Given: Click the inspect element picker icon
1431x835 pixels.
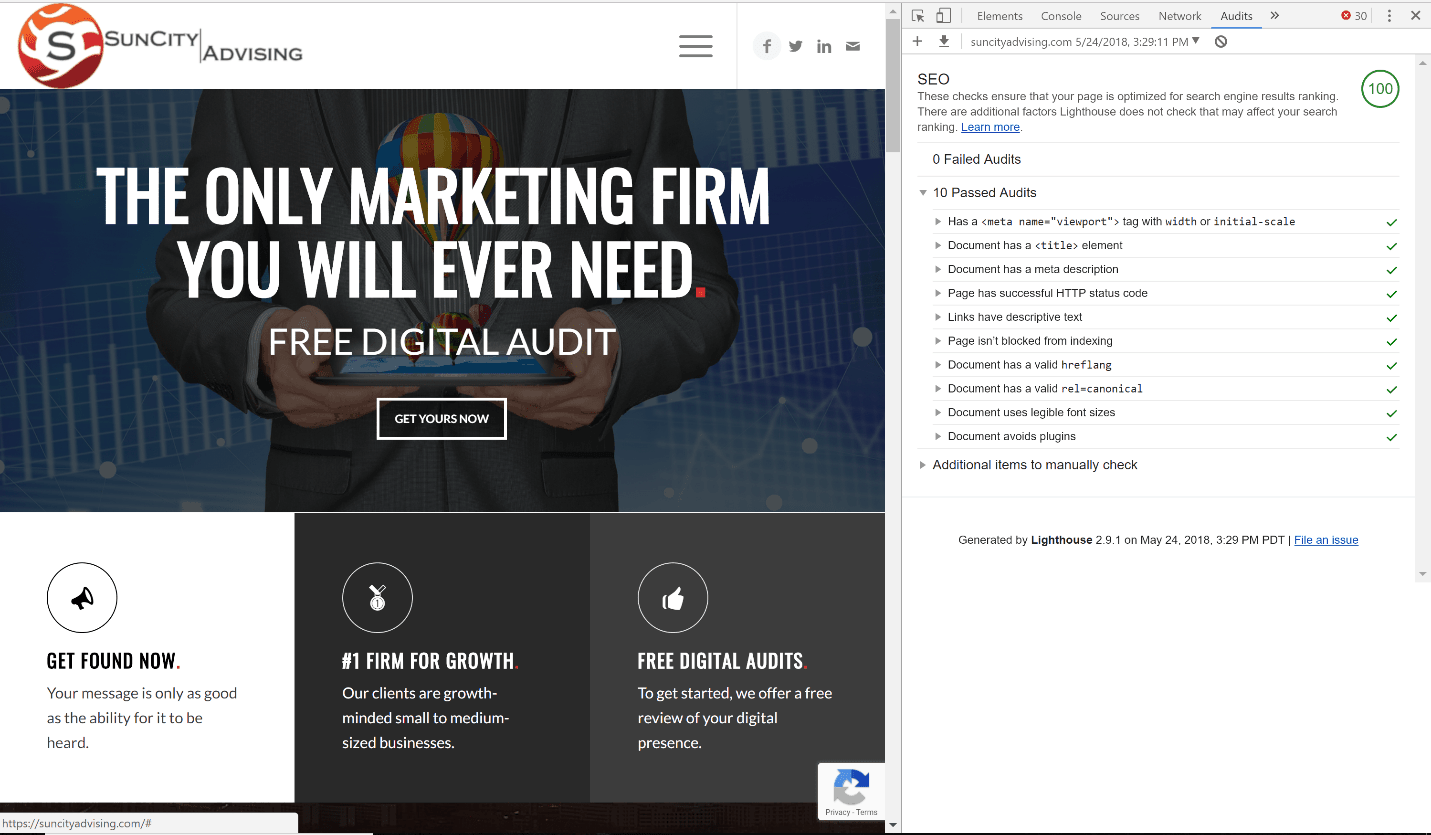Looking at the screenshot, I should click(x=918, y=16).
